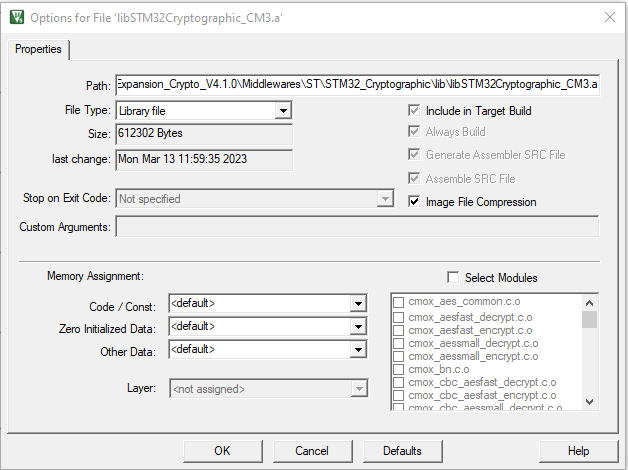Click the Memory Assignment label
The height and width of the screenshot is (470, 628).
[x=95, y=276]
